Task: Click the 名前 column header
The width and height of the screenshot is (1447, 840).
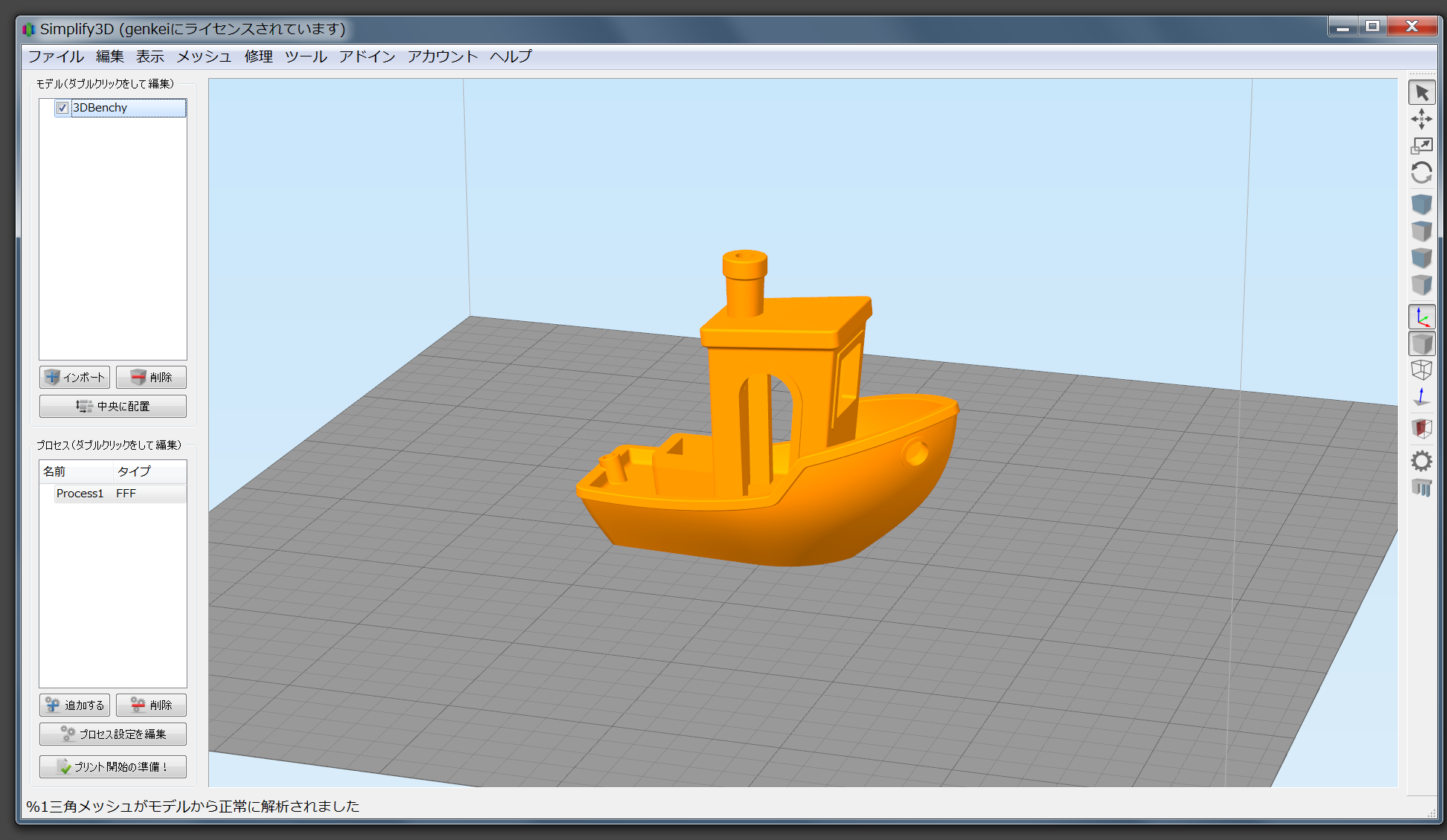Action: 77,471
